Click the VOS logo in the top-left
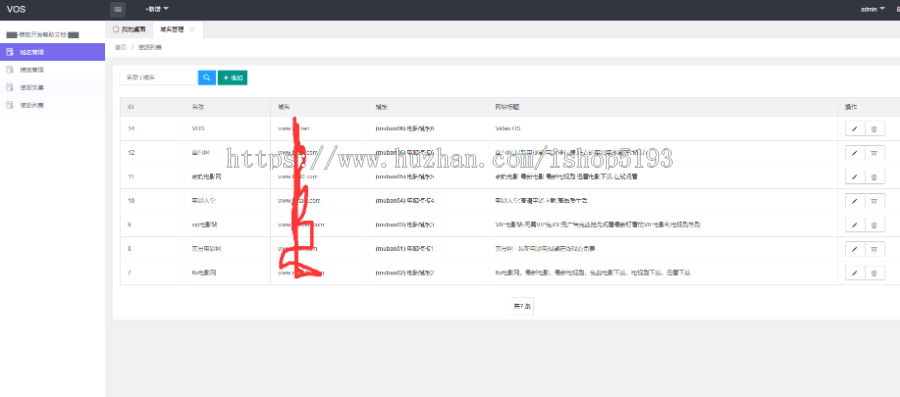The height and width of the screenshot is (397, 900). pyautogui.click(x=16, y=9)
